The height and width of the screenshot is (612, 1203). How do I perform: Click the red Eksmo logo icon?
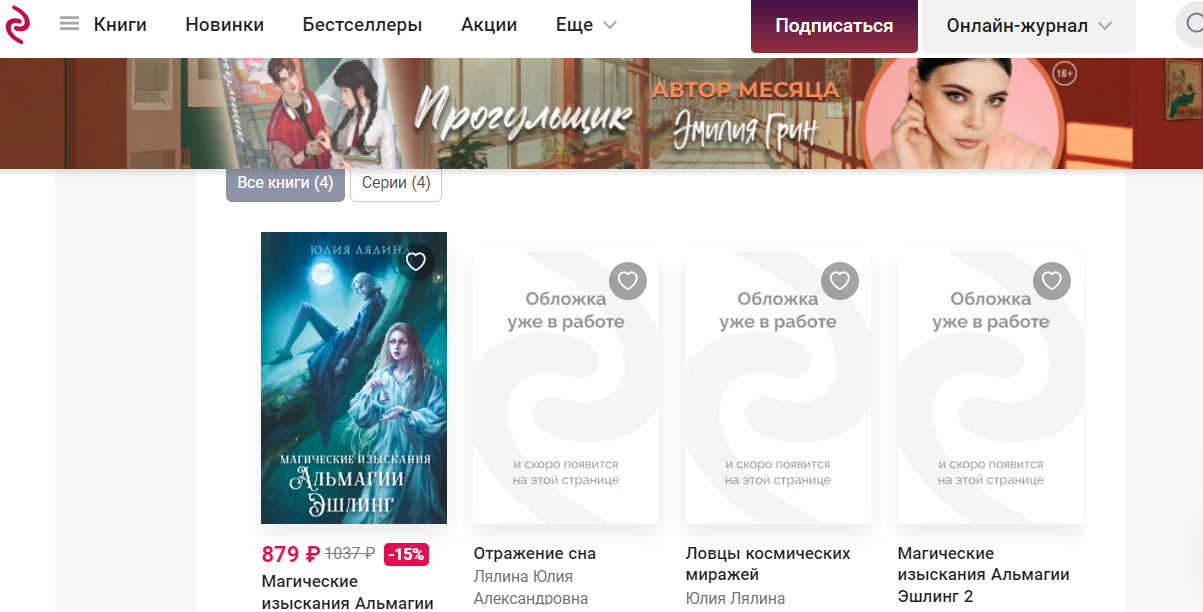(x=17, y=25)
